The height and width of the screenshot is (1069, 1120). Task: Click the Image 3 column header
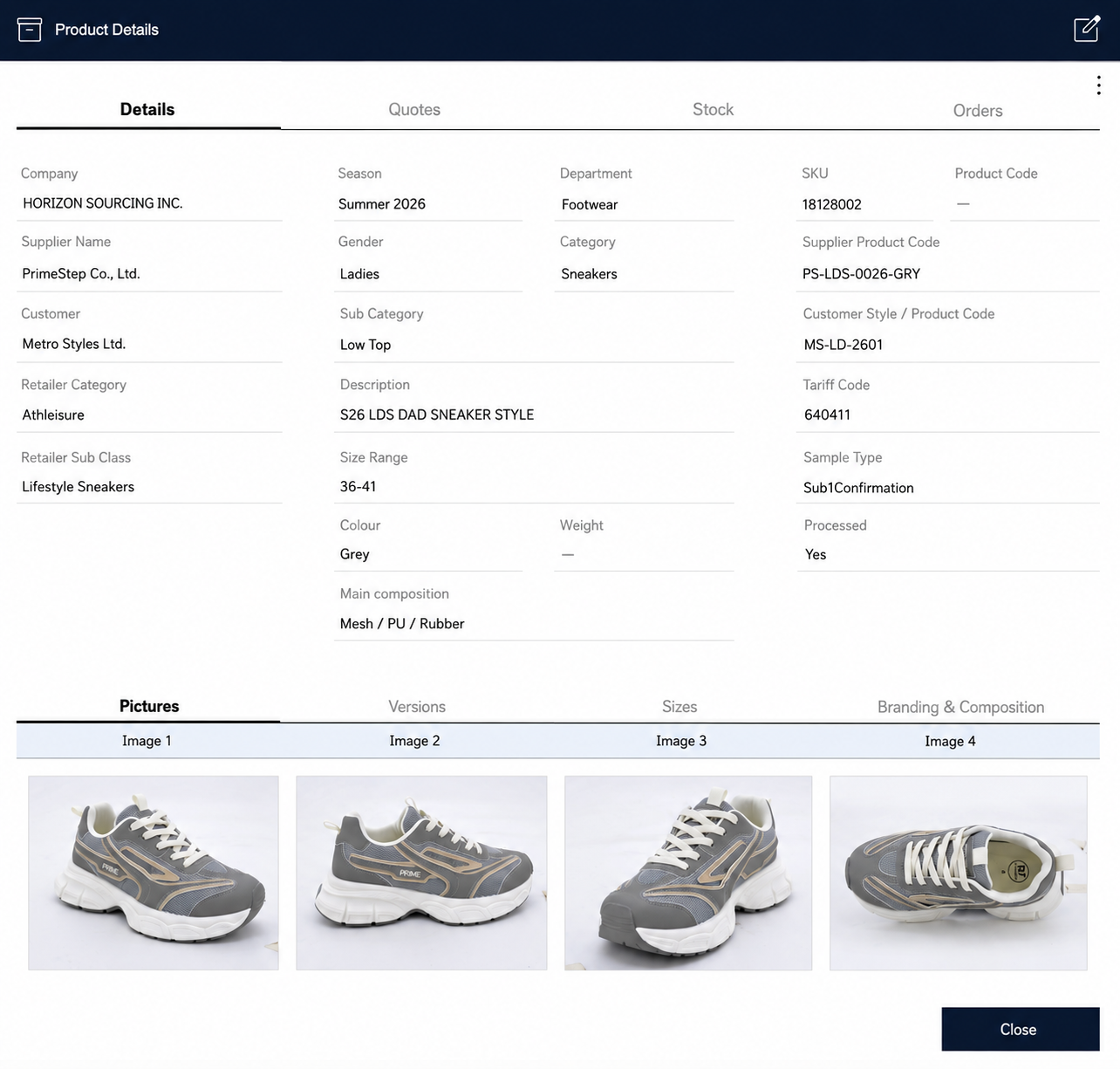click(x=681, y=741)
